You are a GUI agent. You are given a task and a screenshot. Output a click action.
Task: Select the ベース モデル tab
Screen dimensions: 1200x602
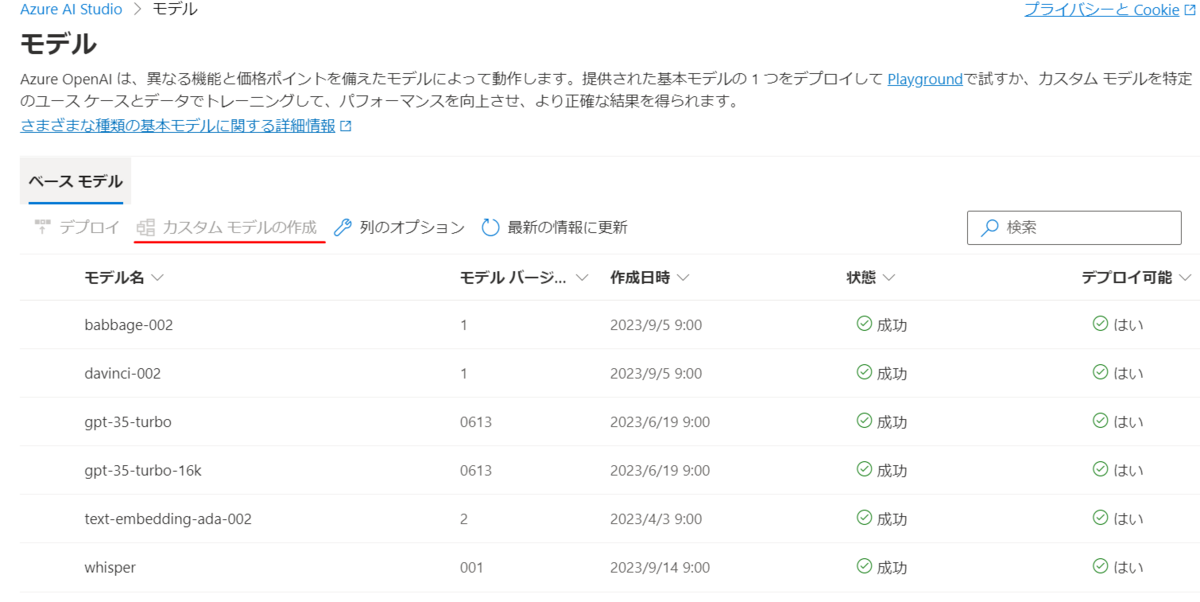coord(75,181)
